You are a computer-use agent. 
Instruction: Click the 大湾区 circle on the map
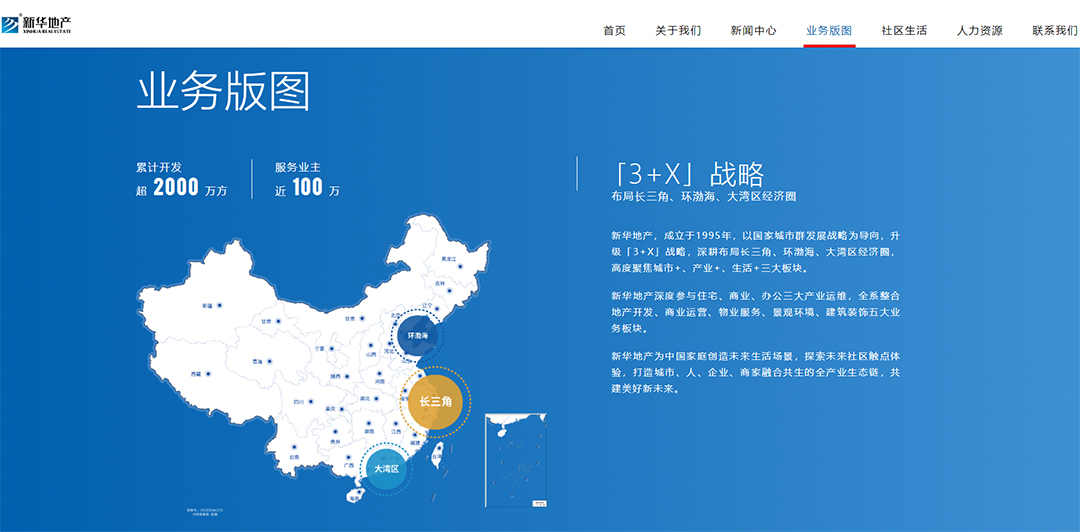[387, 468]
